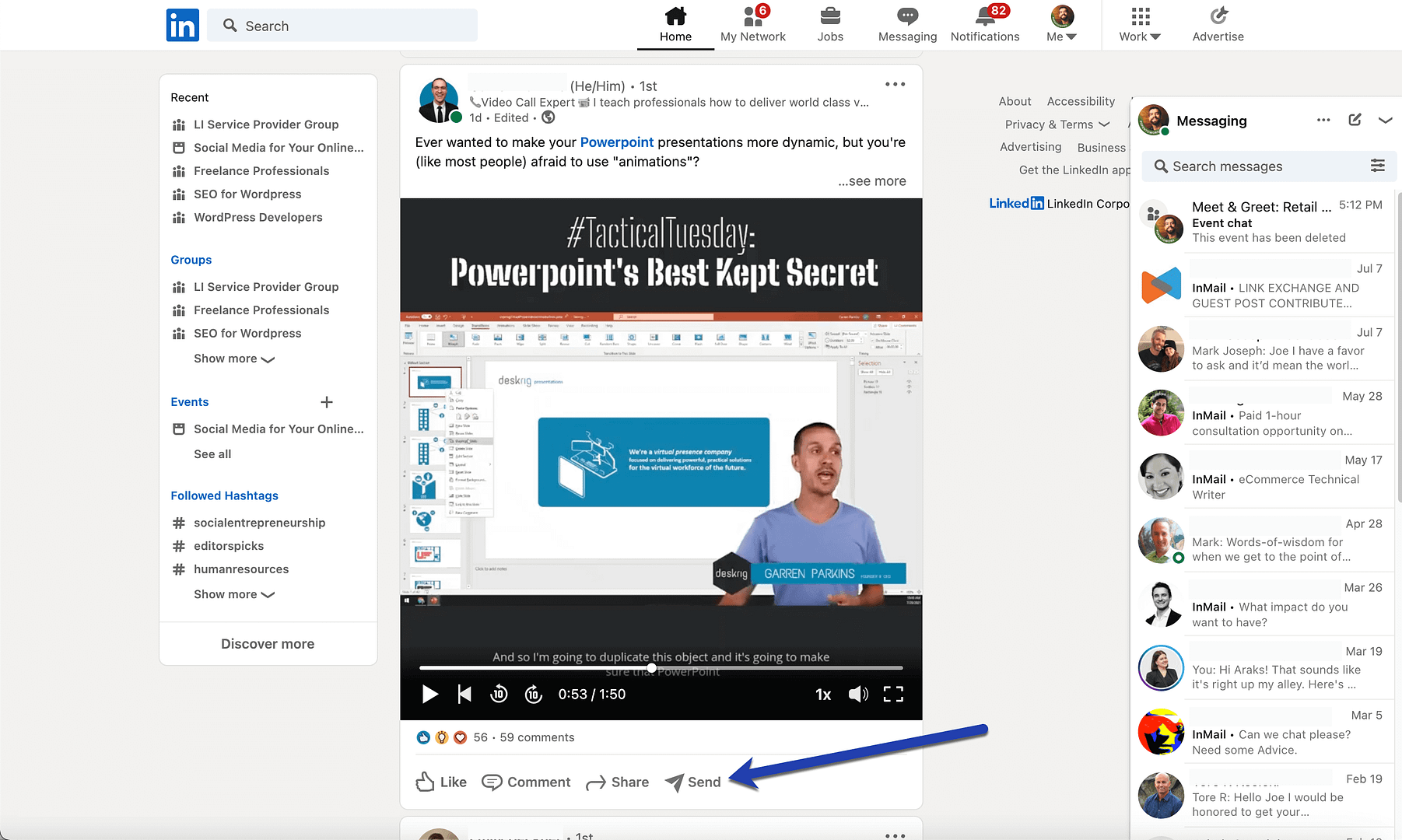The image size is (1402, 840).
Task: Open the Jobs briefcase icon
Action: click(x=830, y=17)
